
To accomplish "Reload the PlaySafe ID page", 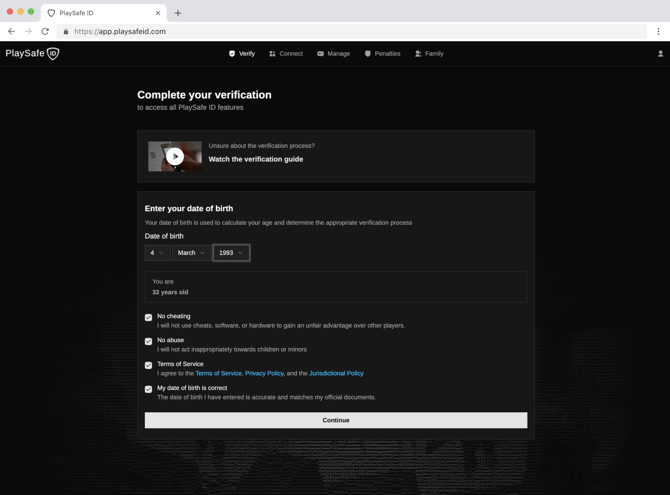I will 45,31.
